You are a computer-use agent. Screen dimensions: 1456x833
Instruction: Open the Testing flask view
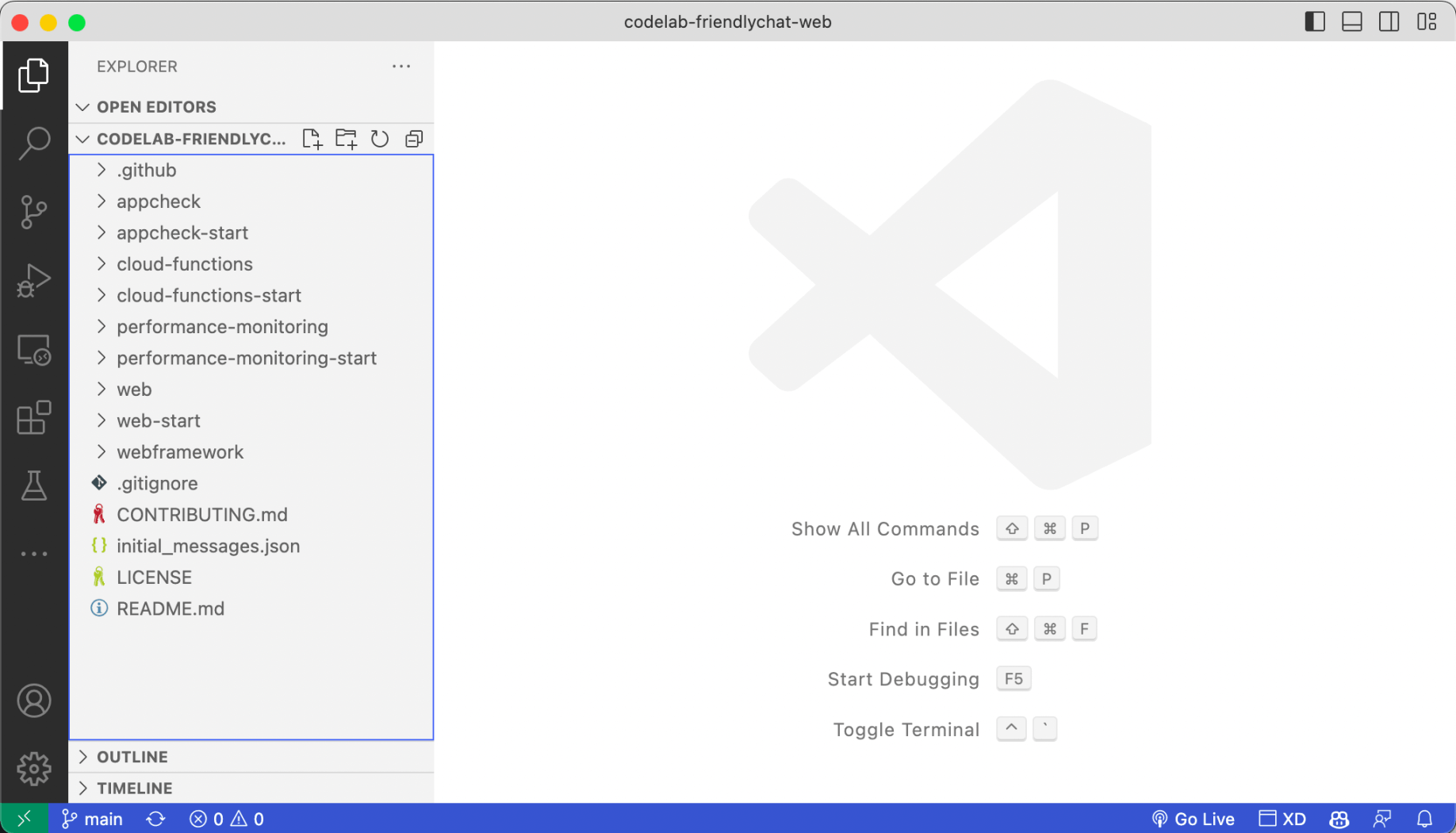coord(33,486)
